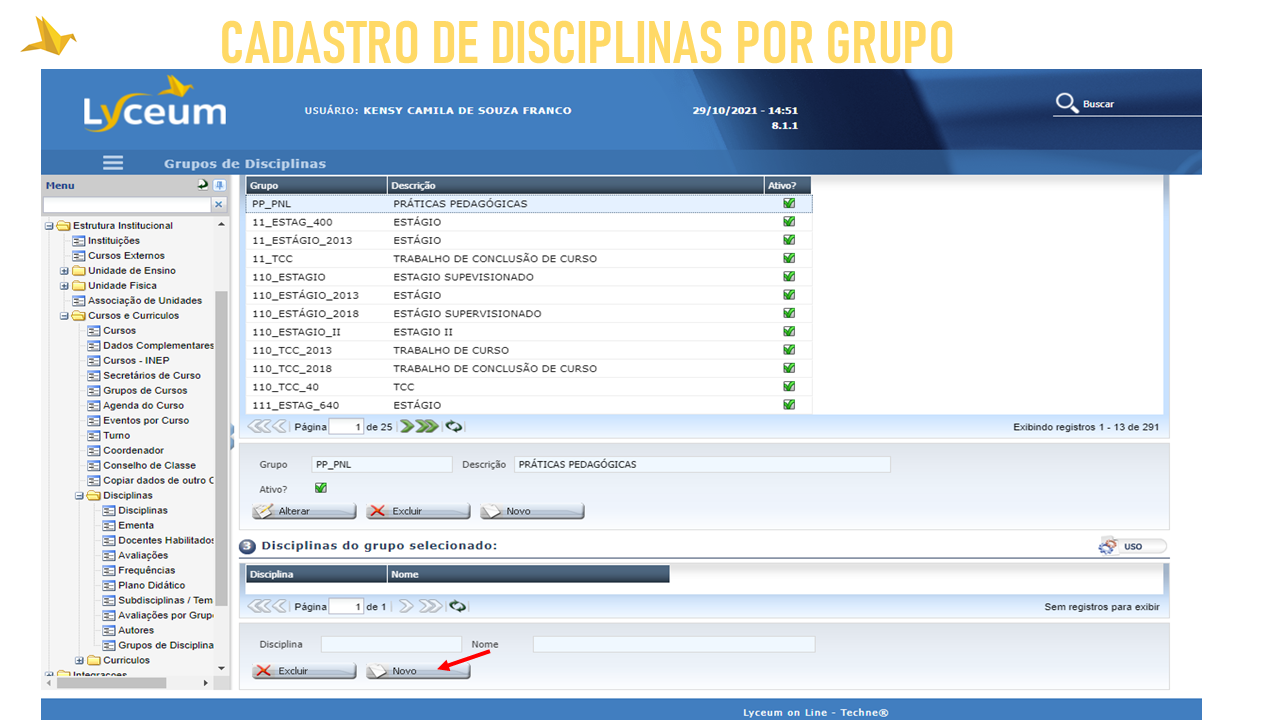Click next page arrow in disciplinas grid

[x=407, y=606]
